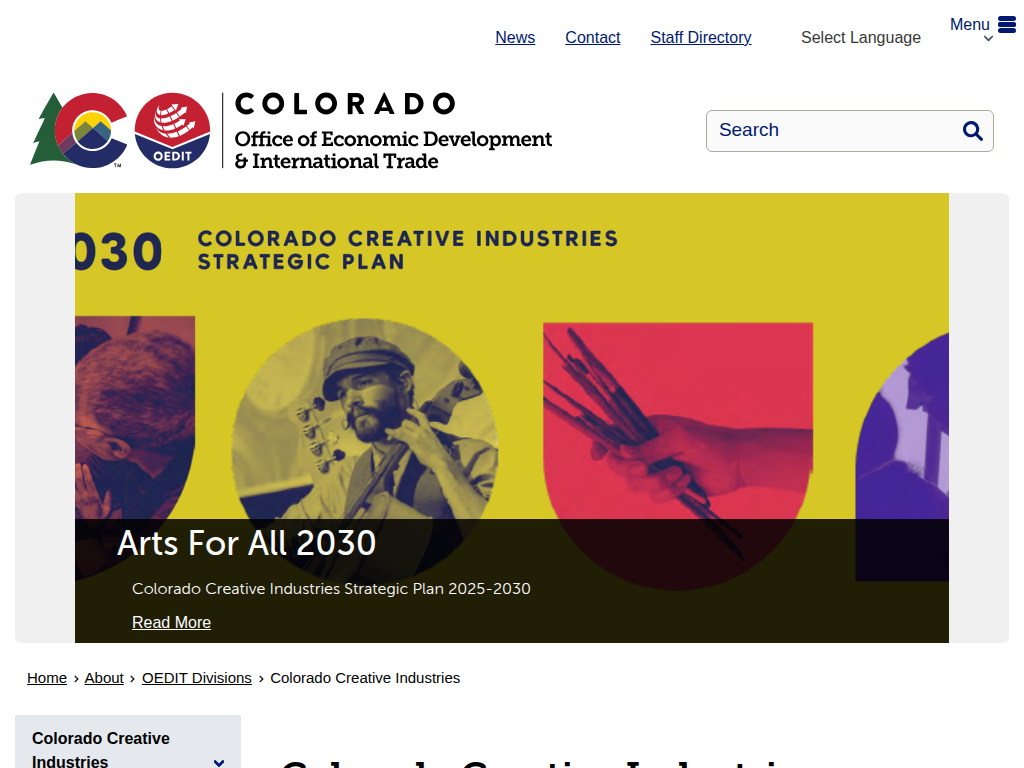This screenshot has height=768, width=1024.
Task: Open the Menu hamburger icon
Action: coord(1007,25)
